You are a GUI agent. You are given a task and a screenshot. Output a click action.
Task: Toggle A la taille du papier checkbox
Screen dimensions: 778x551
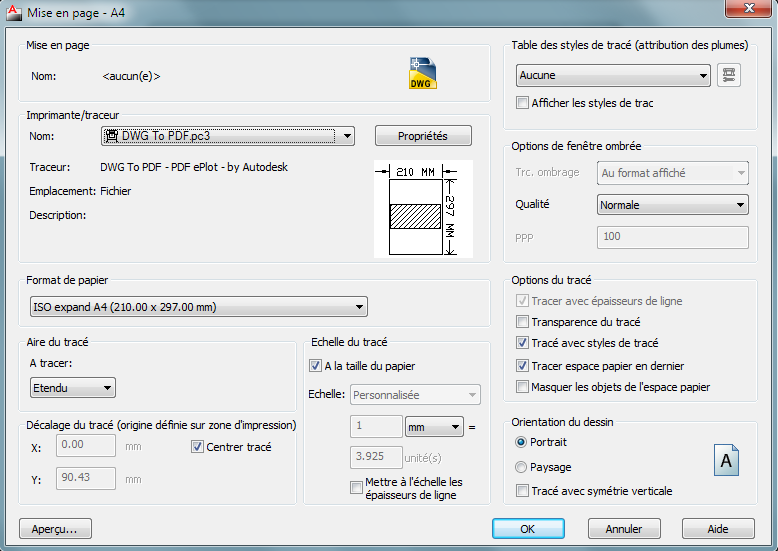coord(316,366)
